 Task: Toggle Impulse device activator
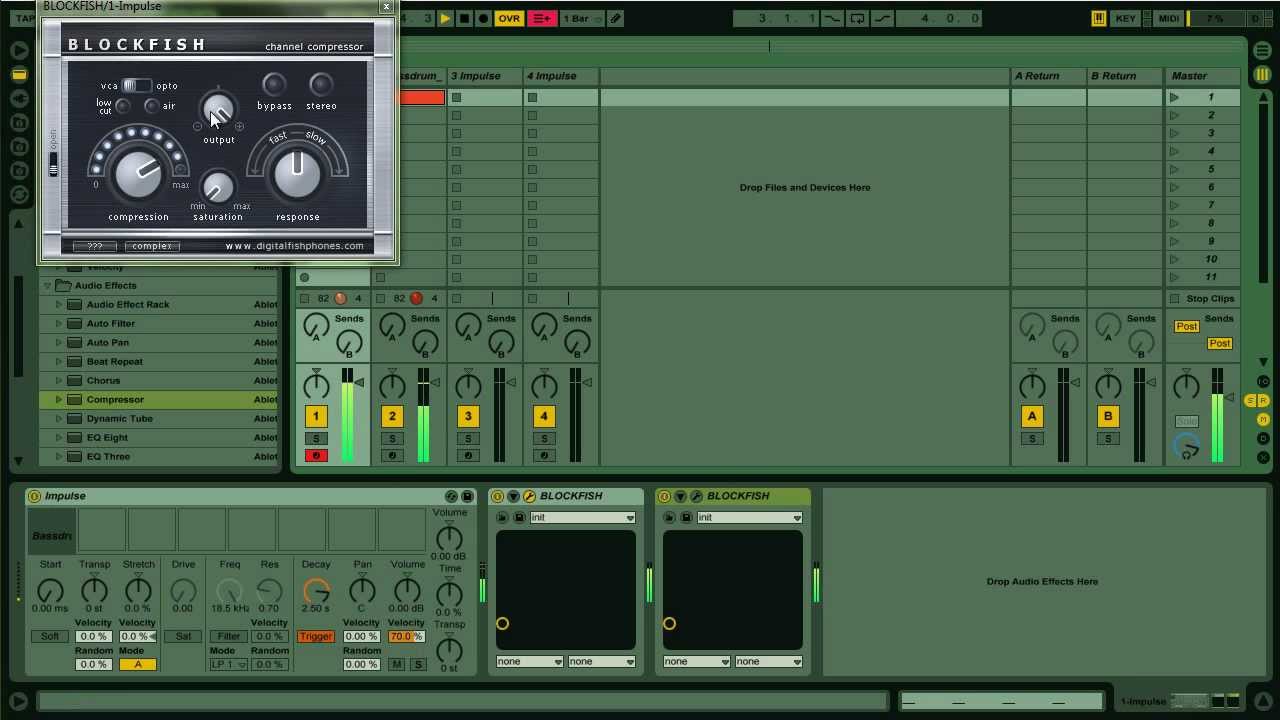tap(34, 496)
